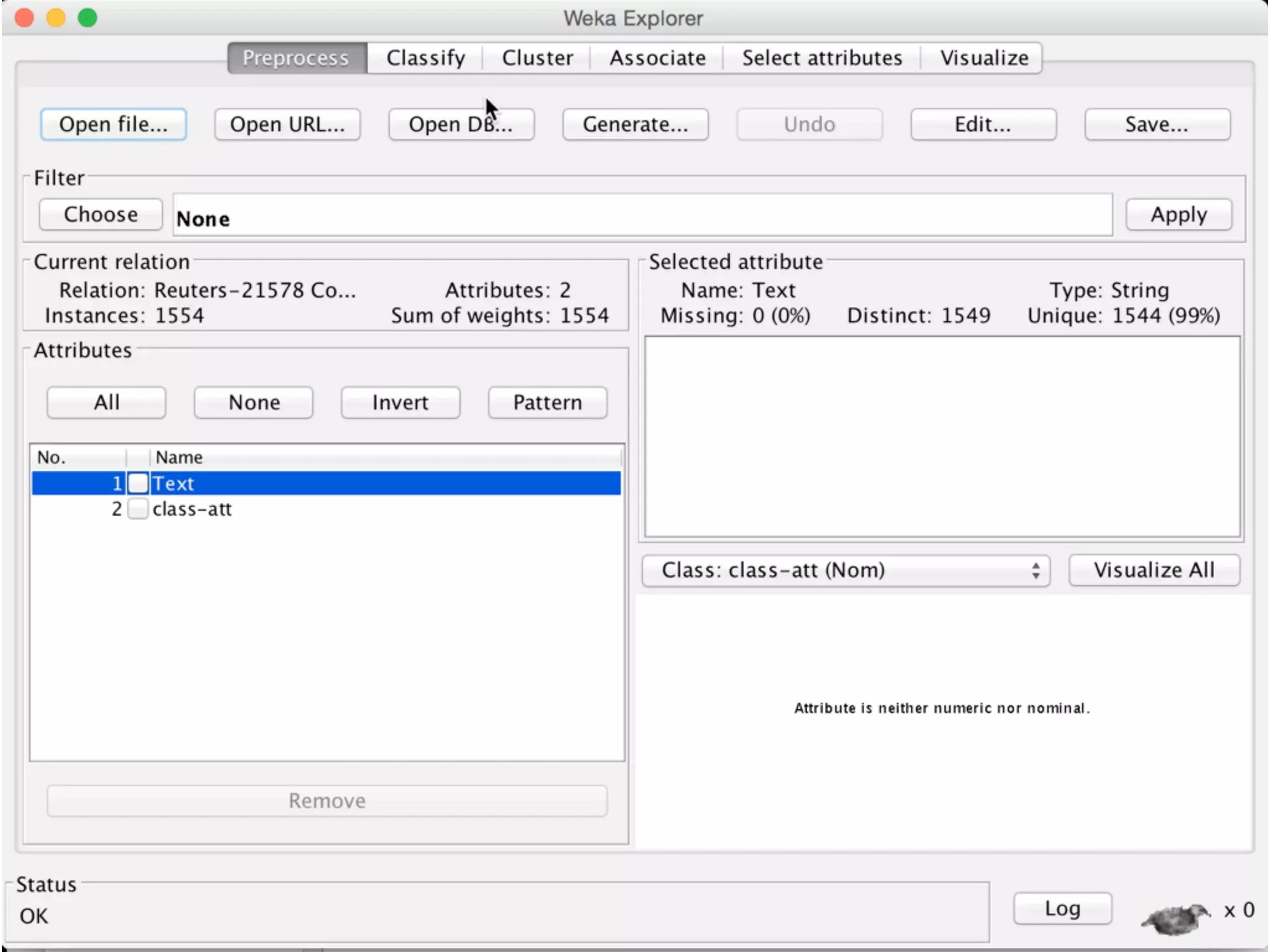The height and width of the screenshot is (952, 1270).
Task: Switch to the Classify tab
Action: 425,58
